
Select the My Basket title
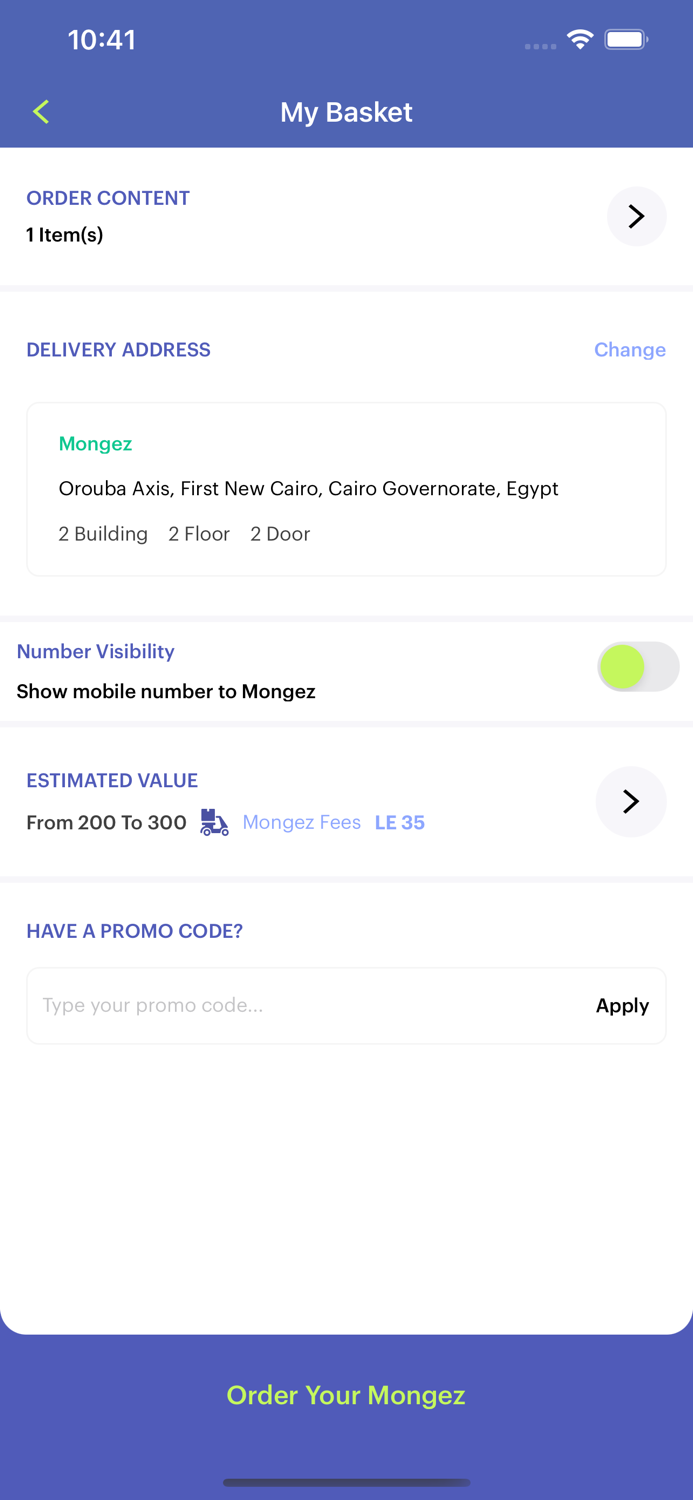[346, 112]
